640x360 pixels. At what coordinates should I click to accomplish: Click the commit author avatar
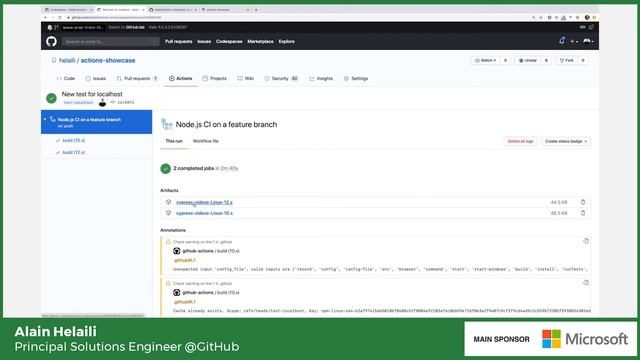(102, 102)
